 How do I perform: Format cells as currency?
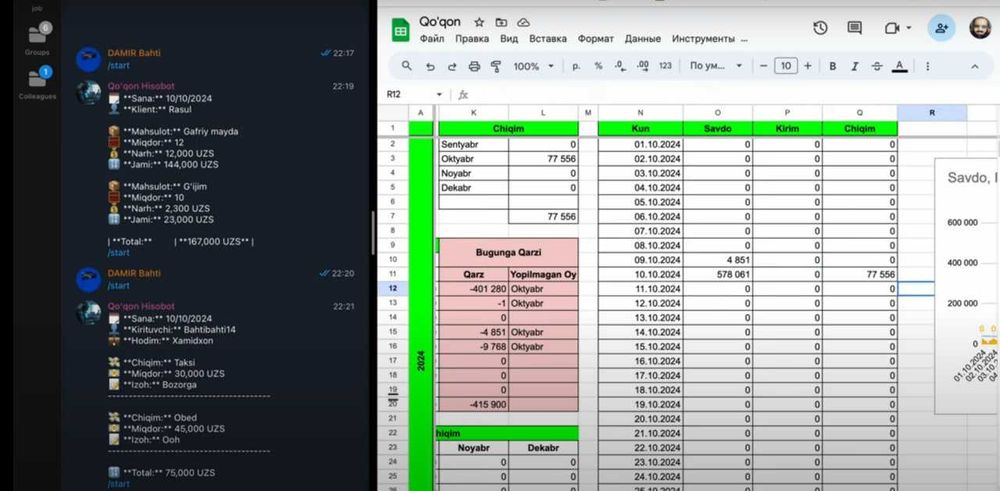pos(577,66)
